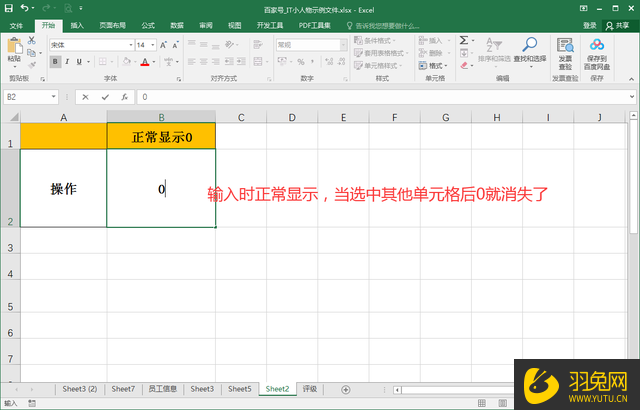This screenshot has height=410, width=640.
Task: Cancel cell entry with X button
Action: pos(85,97)
